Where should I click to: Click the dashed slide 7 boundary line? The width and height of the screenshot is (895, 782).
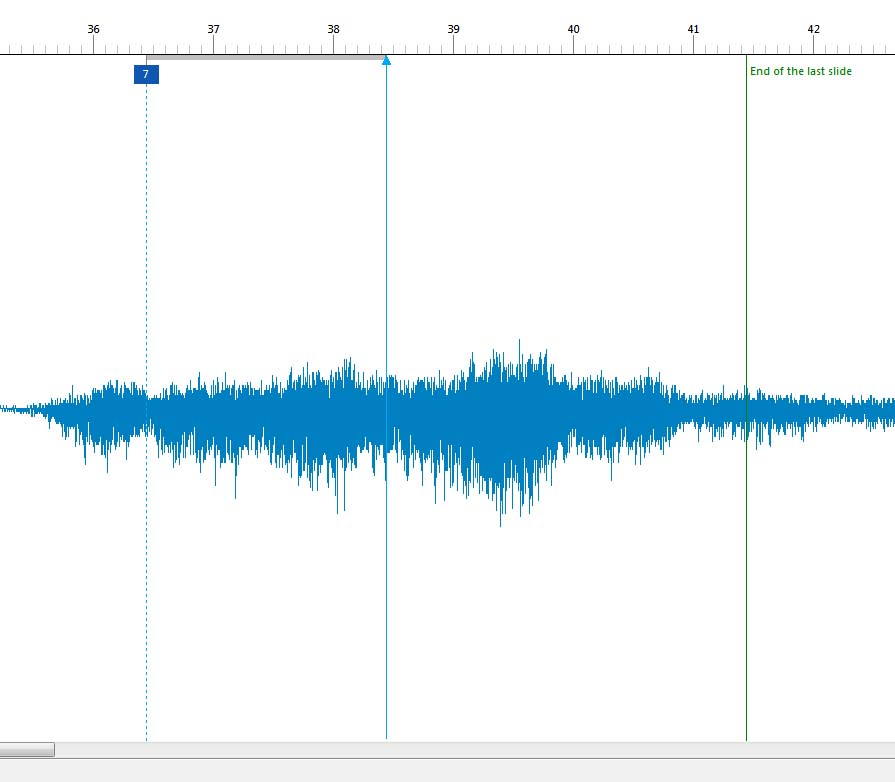point(146,412)
